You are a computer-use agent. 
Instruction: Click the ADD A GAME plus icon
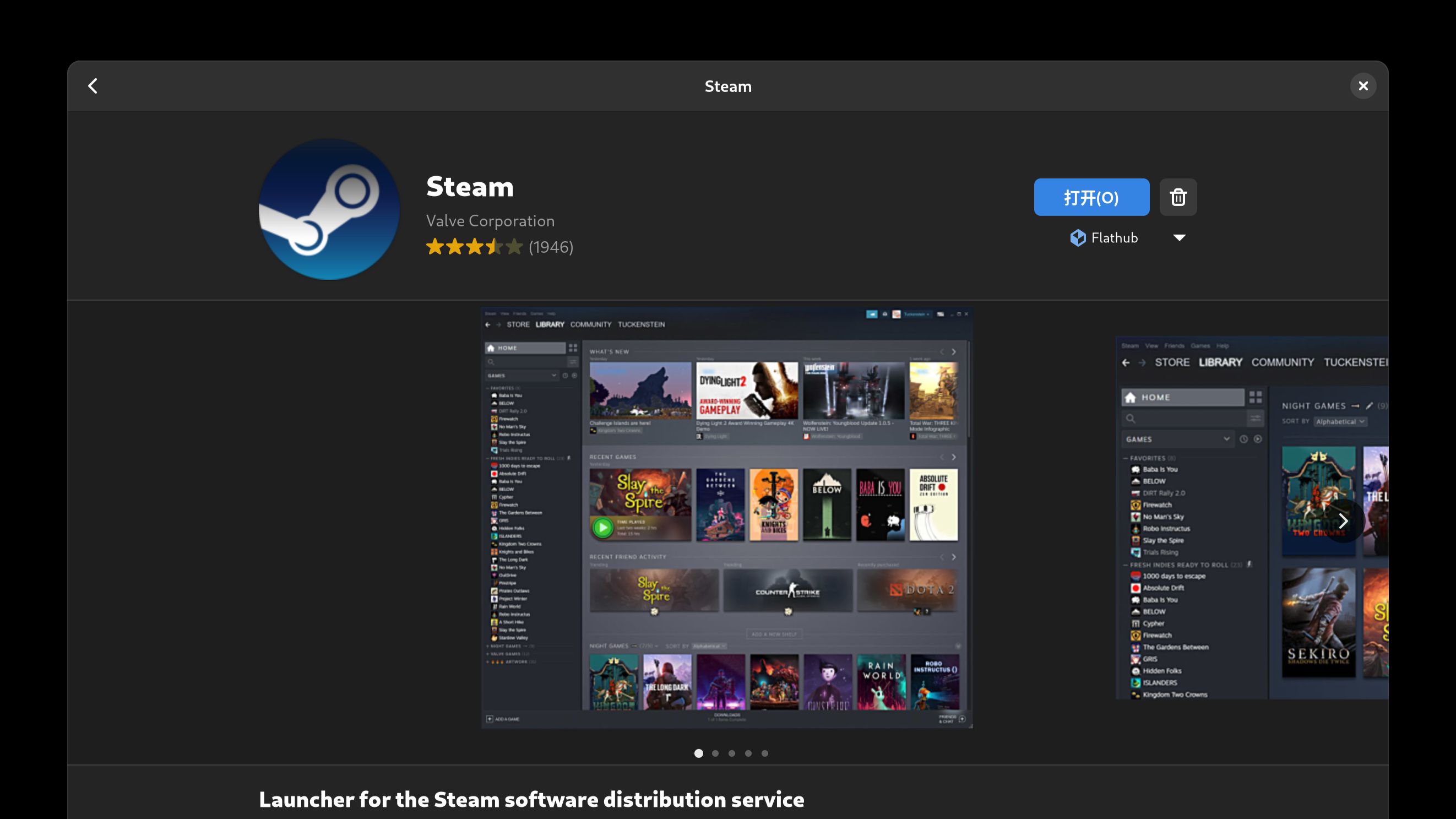coord(490,719)
